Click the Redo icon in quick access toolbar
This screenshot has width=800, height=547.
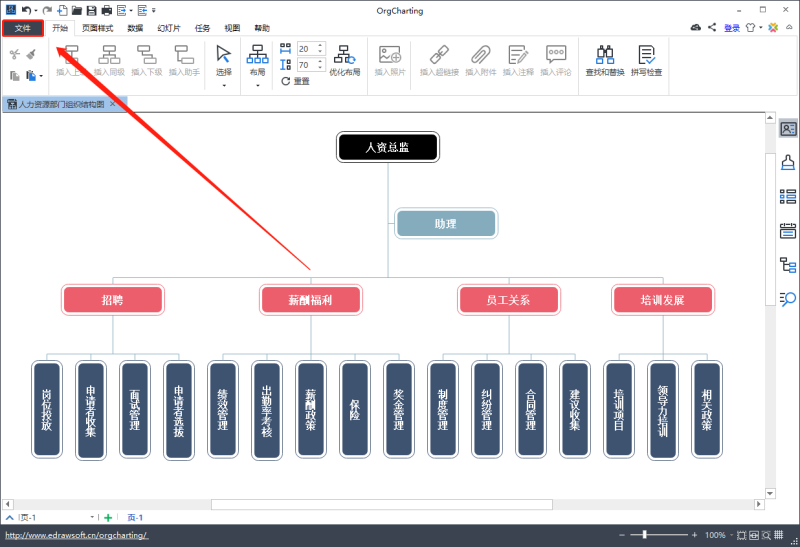pyautogui.click(x=47, y=10)
